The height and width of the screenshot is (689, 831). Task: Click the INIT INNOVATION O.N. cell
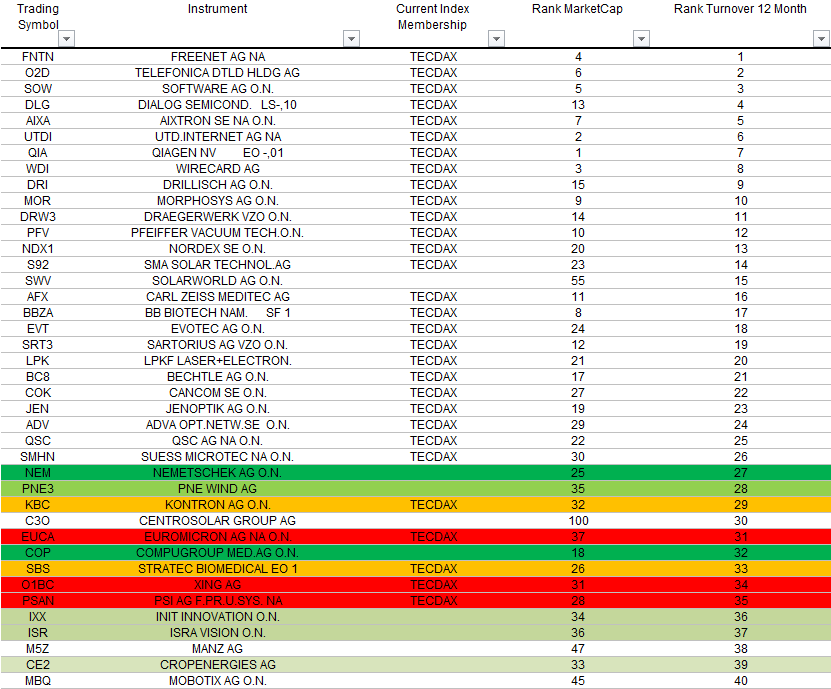pos(217,616)
